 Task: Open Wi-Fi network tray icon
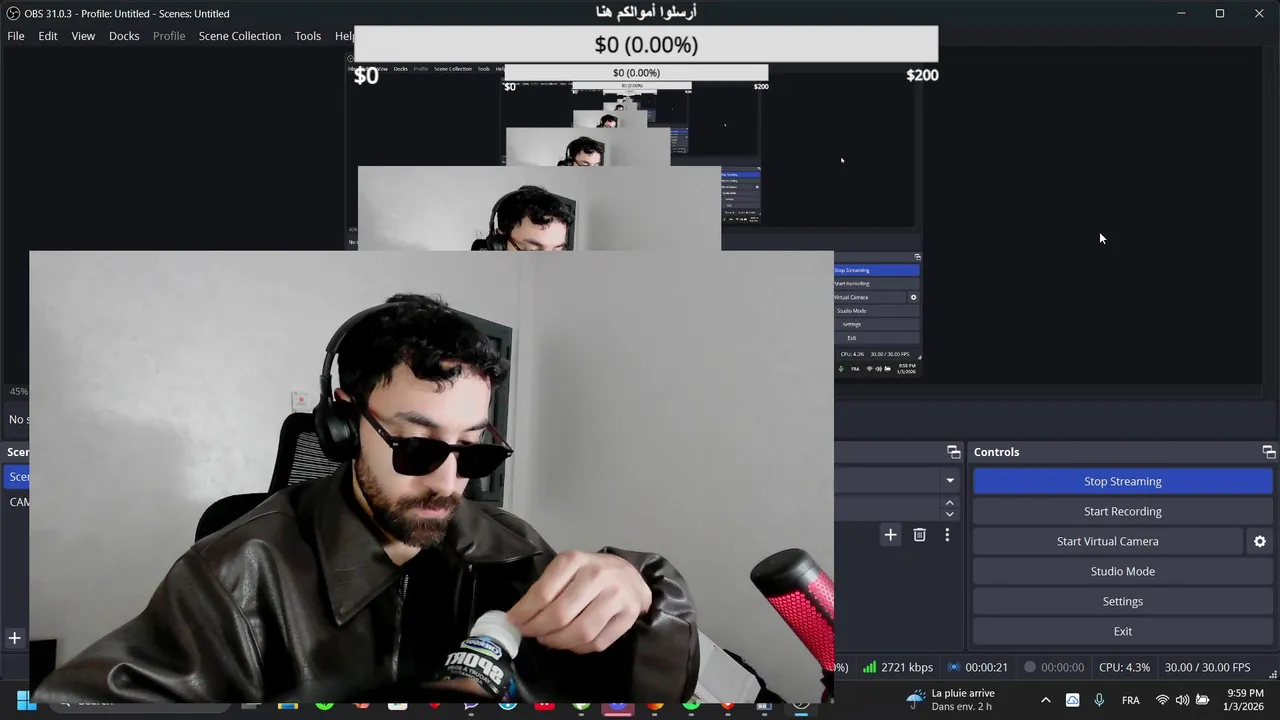[x=1162, y=700]
